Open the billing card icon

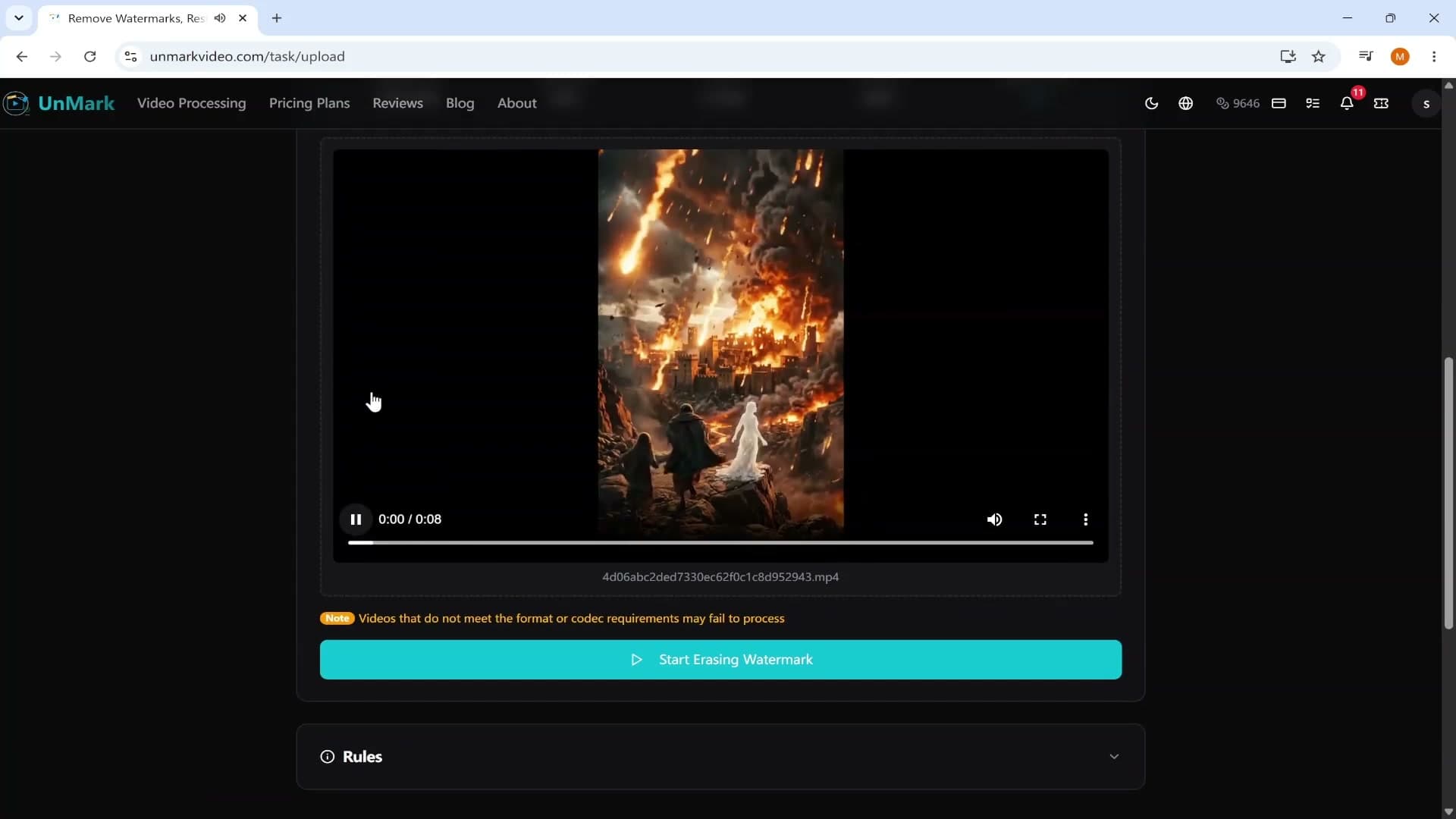(1279, 103)
